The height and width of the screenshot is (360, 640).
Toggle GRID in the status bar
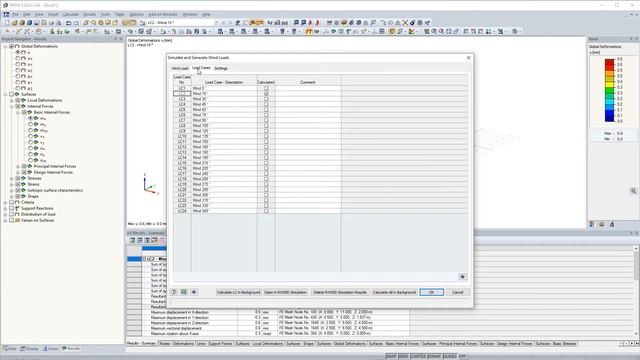point(403,356)
